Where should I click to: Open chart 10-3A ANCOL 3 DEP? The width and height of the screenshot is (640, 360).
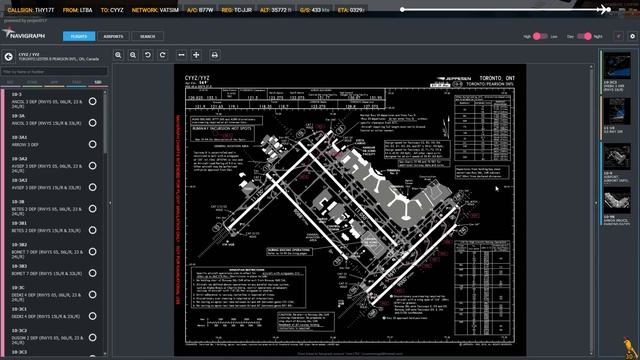[x=46, y=120]
